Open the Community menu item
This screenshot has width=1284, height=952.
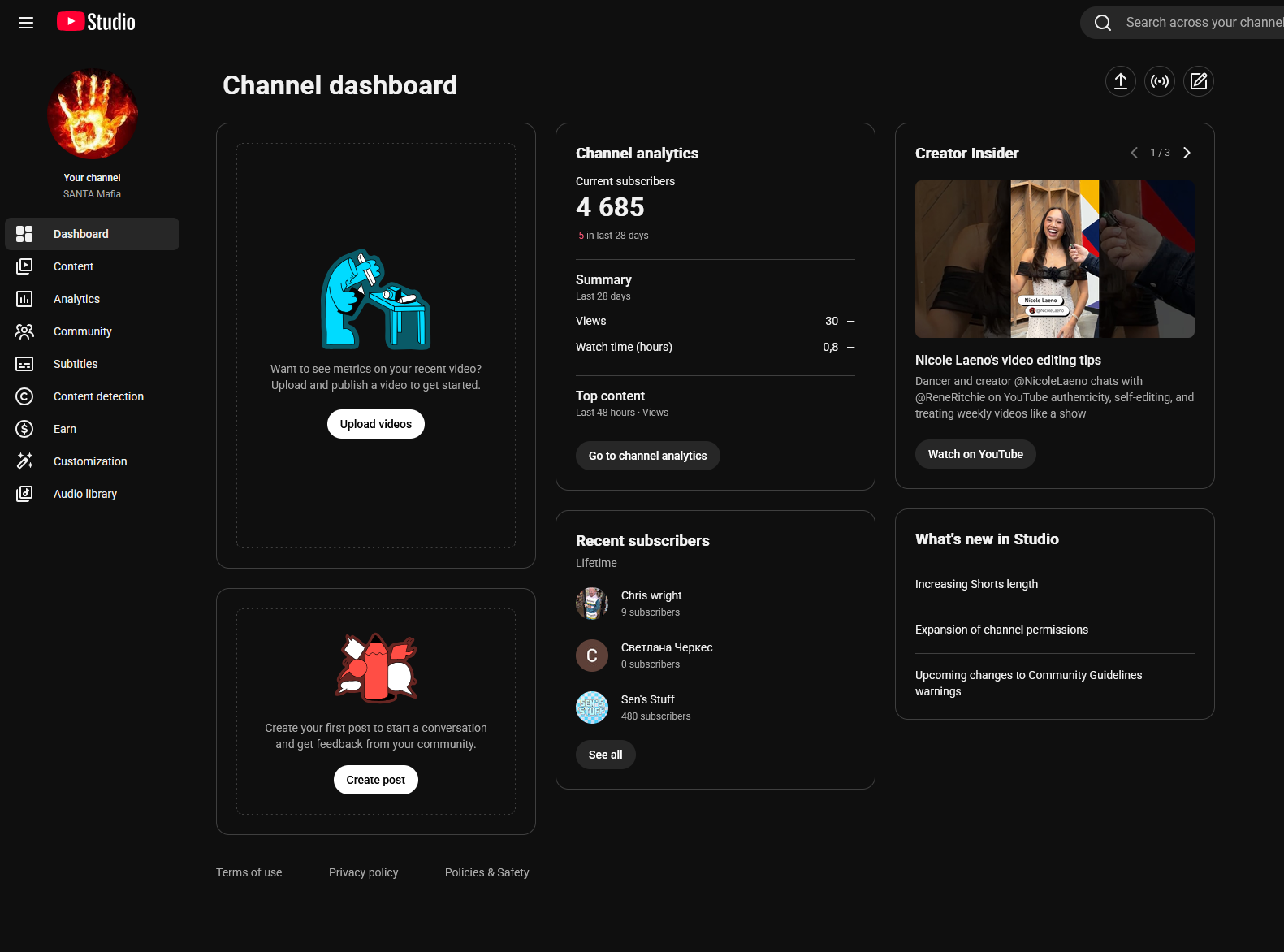click(x=92, y=331)
